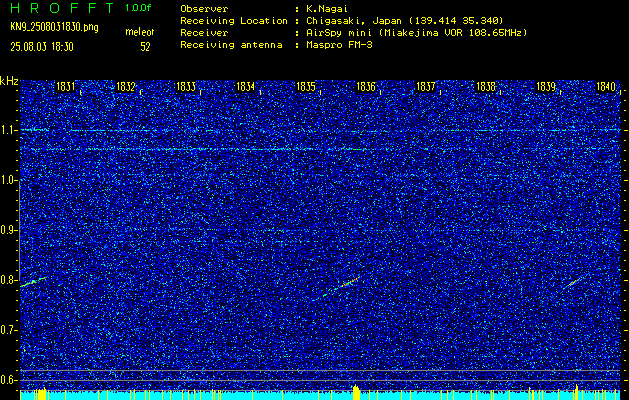Screen dimensions: 629x400
Task: Click the 'meteor' label above the count
Action: coord(140,32)
